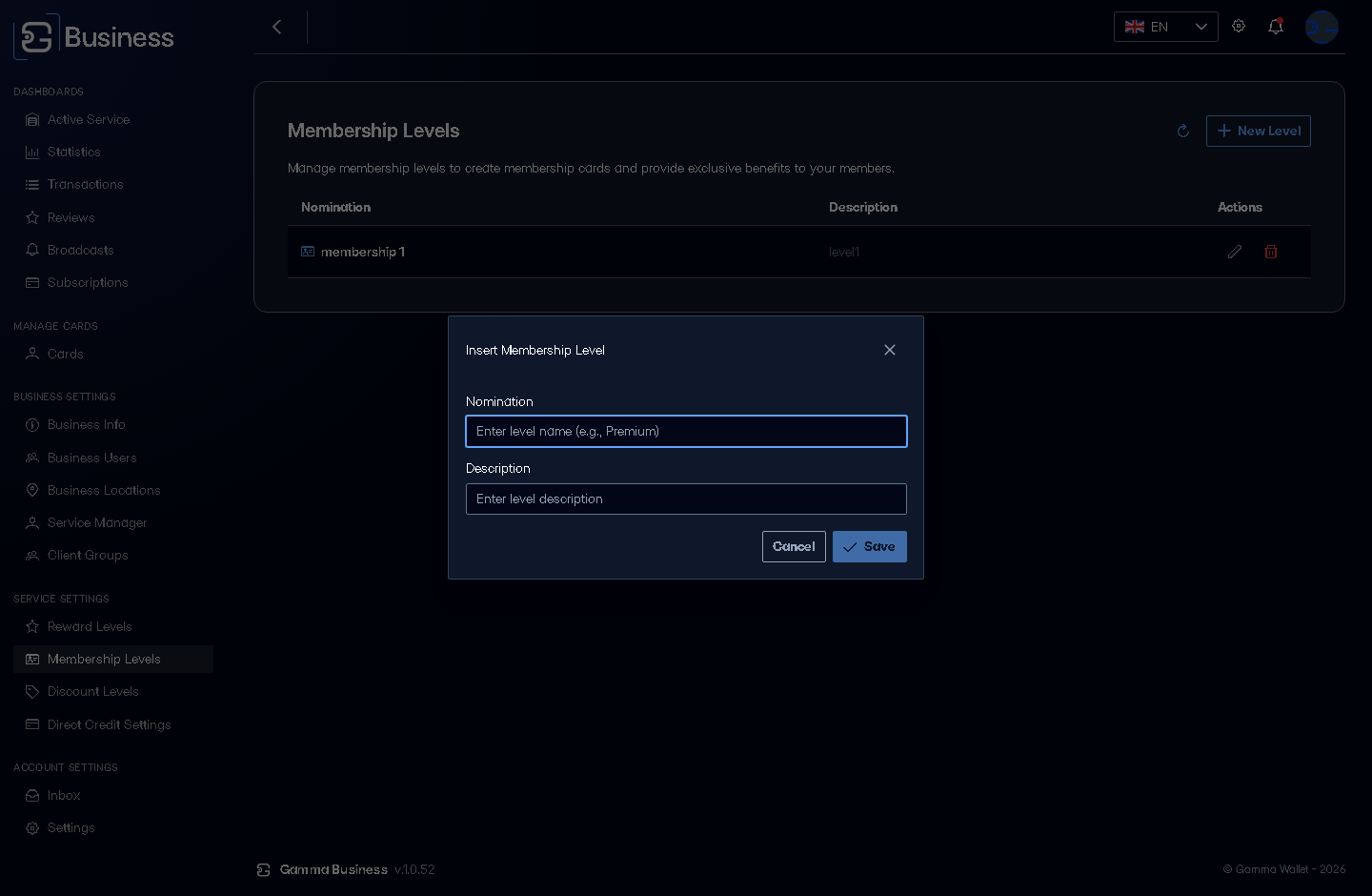The image size is (1372, 896).
Task: Click the notification bell icon
Action: pyautogui.click(x=1276, y=27)
